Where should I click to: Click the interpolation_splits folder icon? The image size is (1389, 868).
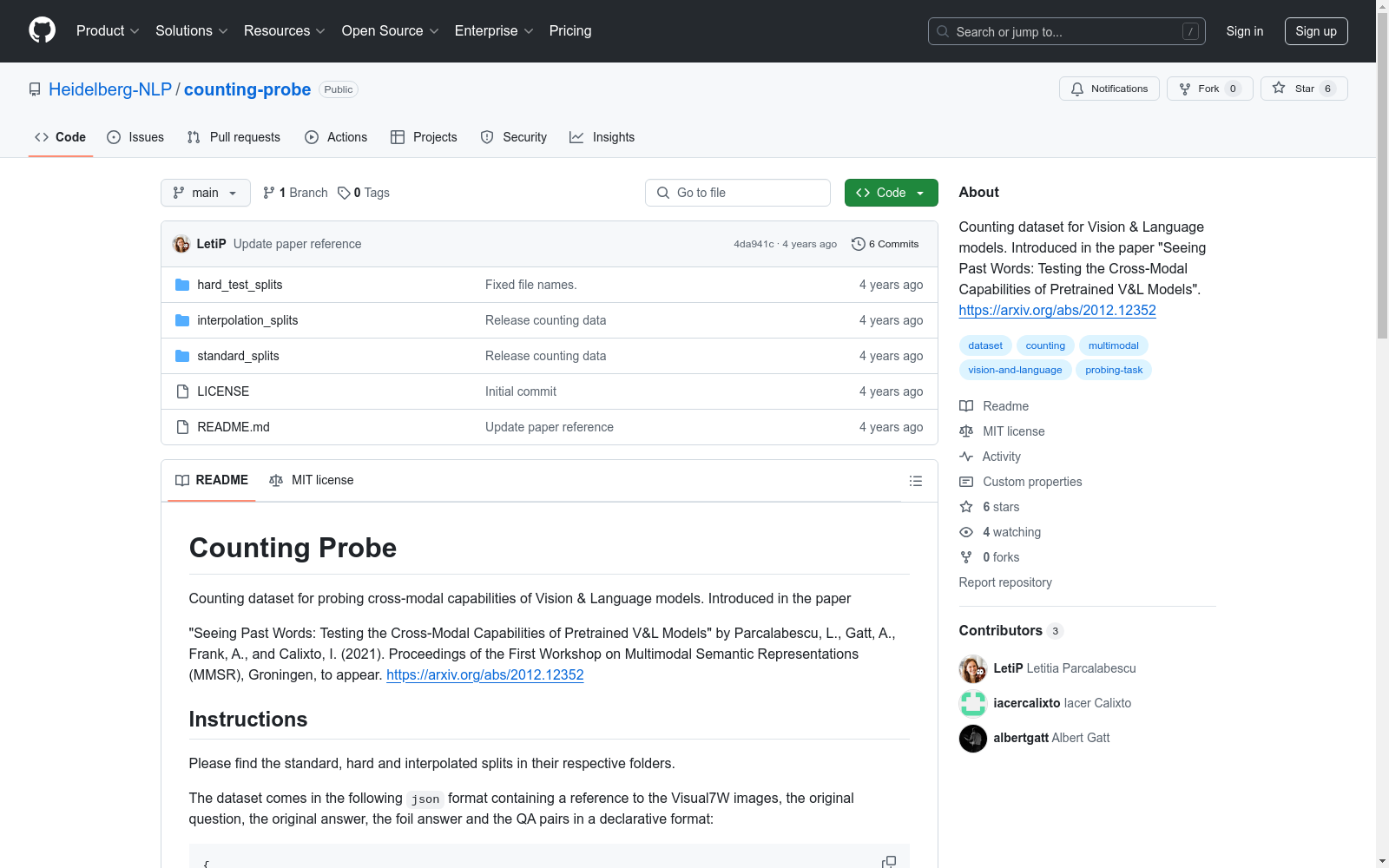(x=182, y=320)
